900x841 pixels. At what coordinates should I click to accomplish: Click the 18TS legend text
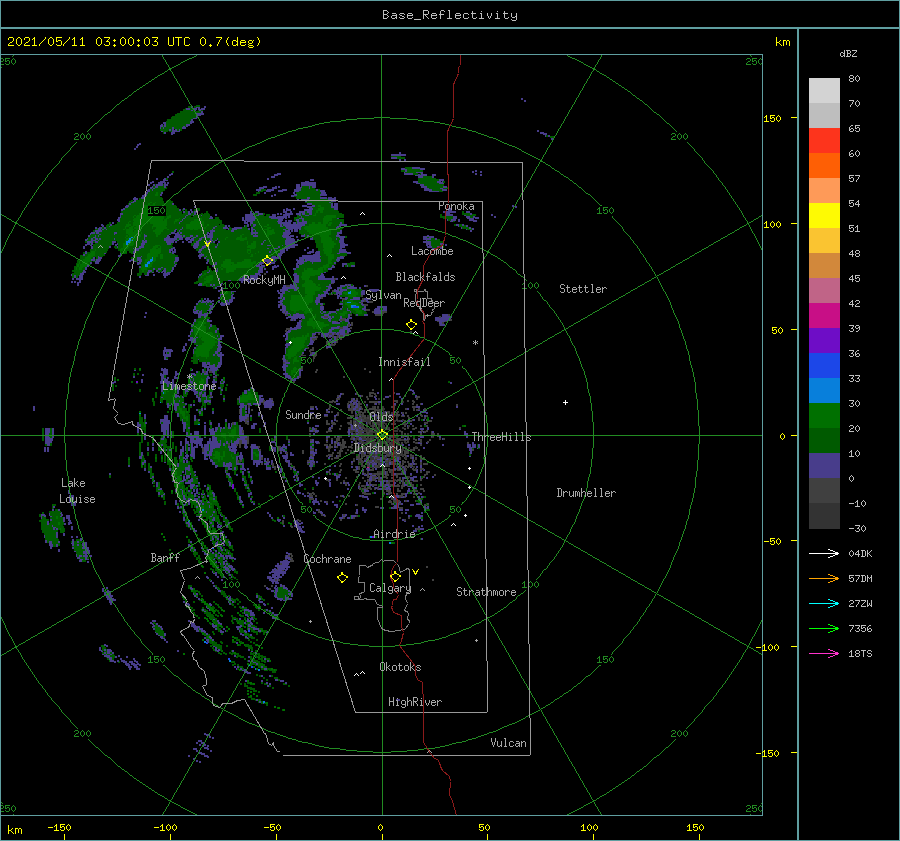click(x=860, y=653)
